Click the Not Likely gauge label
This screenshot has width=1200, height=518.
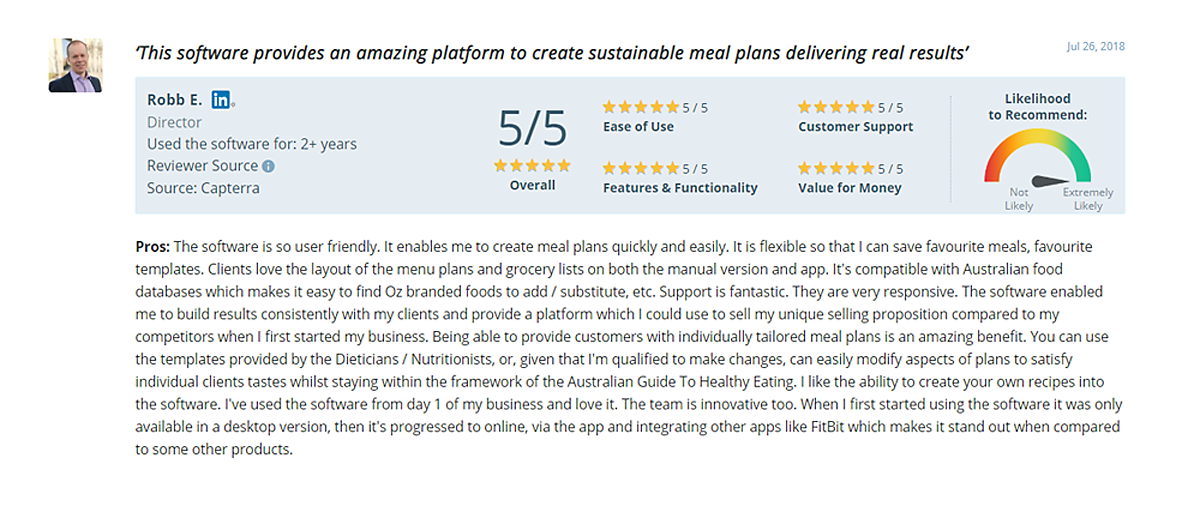pos(1019,199)
